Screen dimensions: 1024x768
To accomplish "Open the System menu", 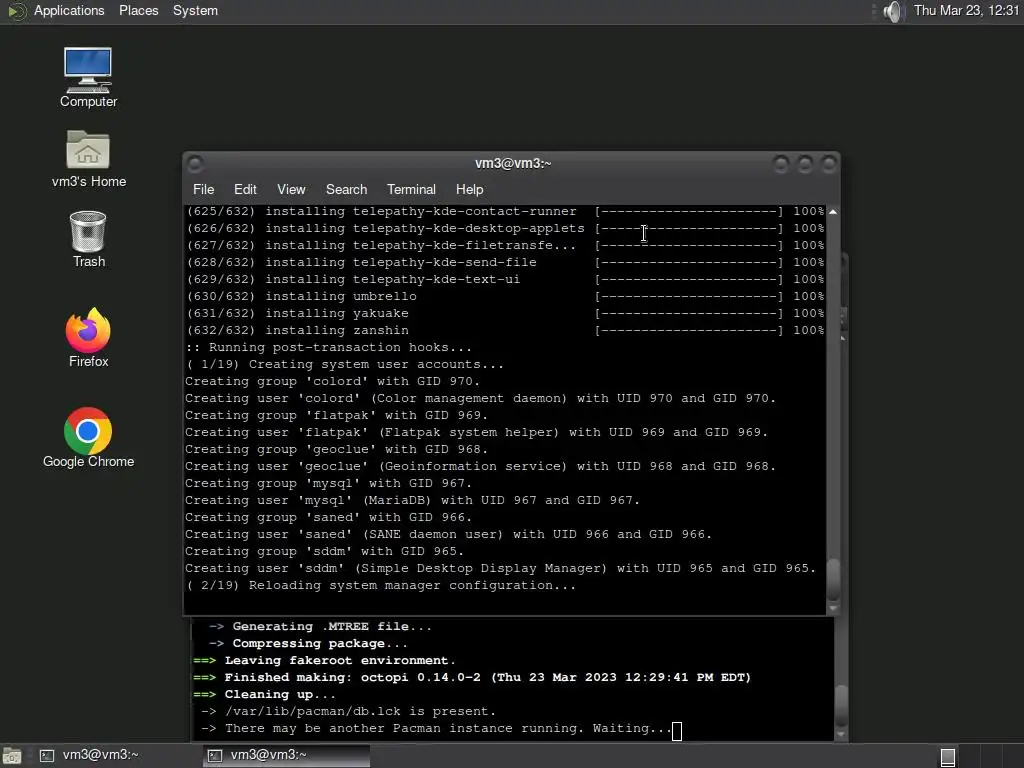I will click(195, 10).
